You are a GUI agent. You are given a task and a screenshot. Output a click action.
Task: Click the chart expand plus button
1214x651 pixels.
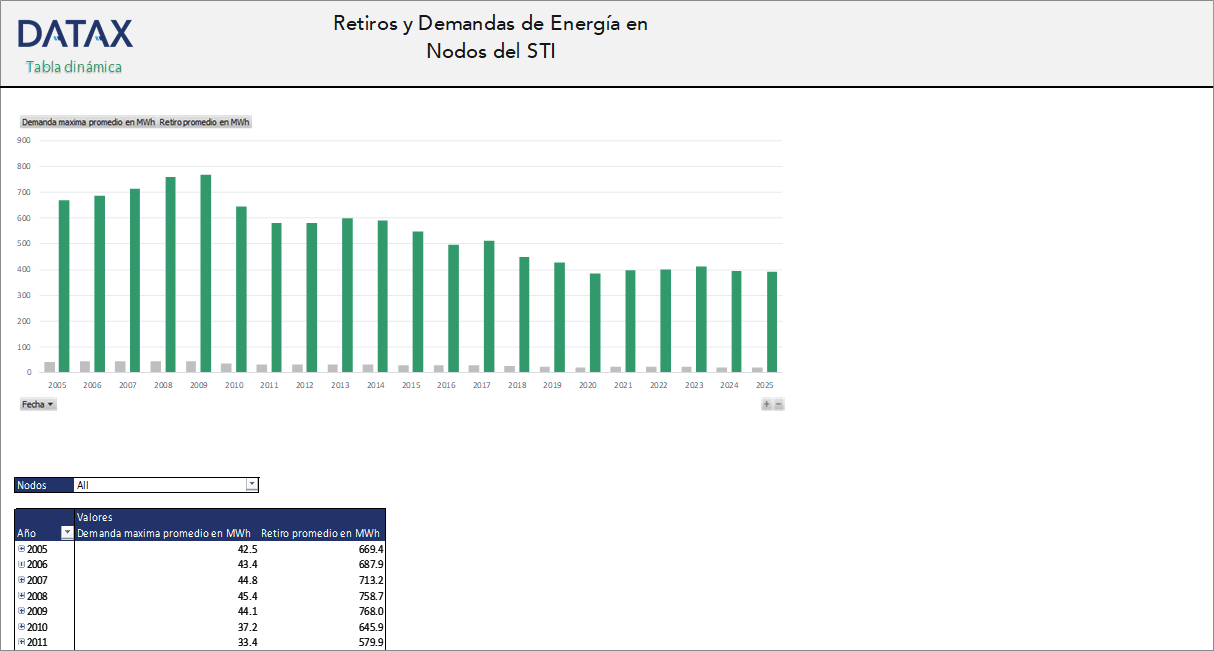coord(766,404)
